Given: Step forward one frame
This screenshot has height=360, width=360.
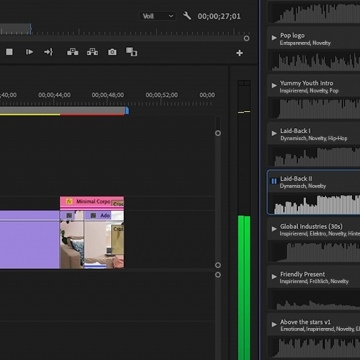Looking at the screenshot, I should pyautogui.click(x=29, y=52).
